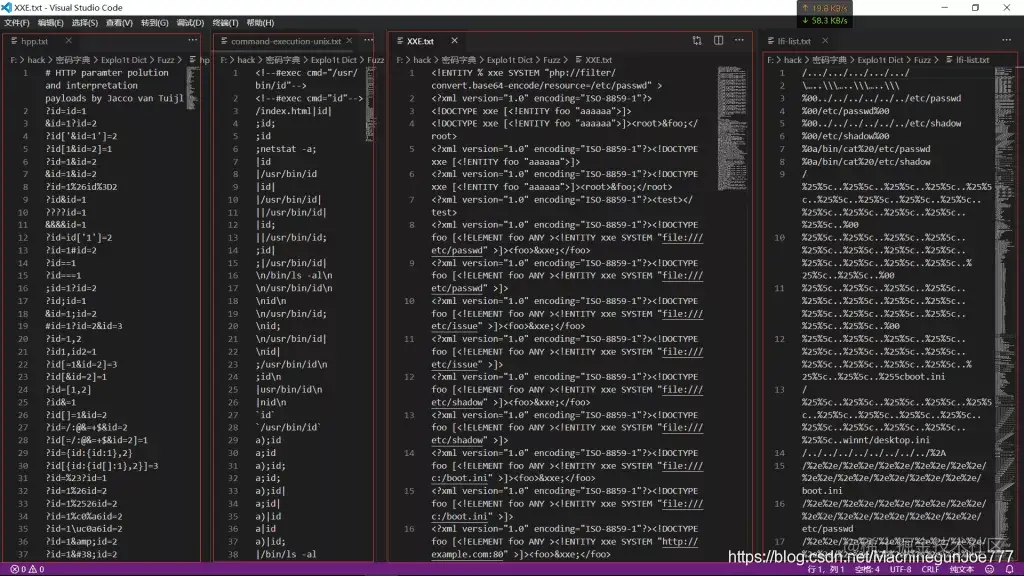Open the 编辑(E) menu
1024x576 pixels.
(50, 23)
